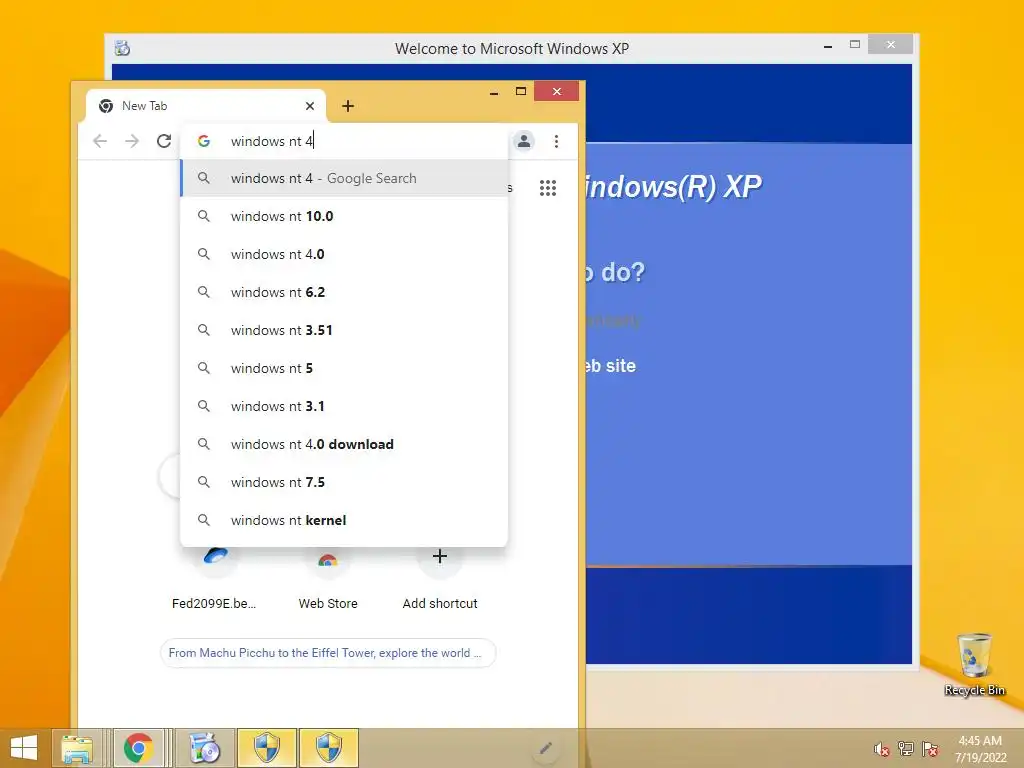This screenshot has height=768, width=1024.
Task: Select the Recycle Bin desktop icon
Action: pyautogui.click(x=974, y=665)
